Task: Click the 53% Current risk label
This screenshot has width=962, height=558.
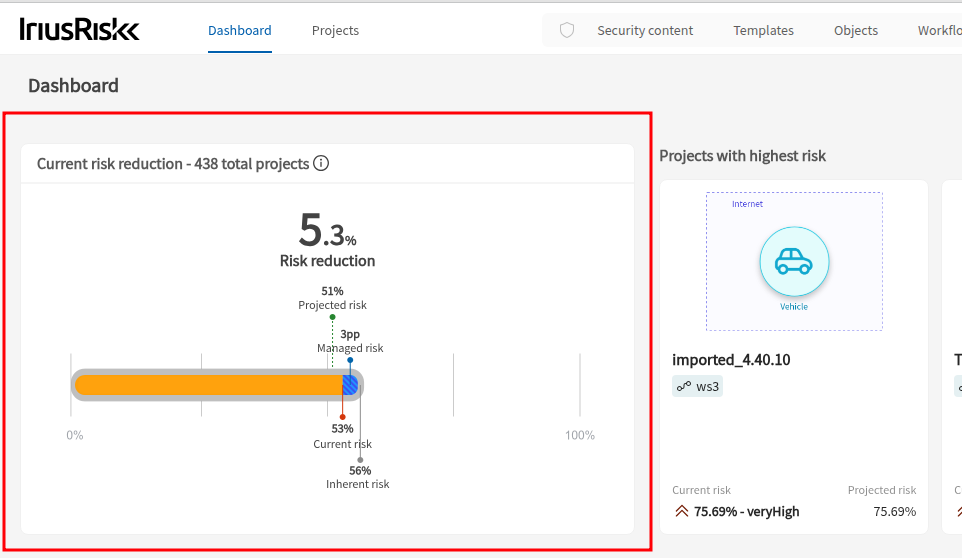Action: [x=342, y=436]
